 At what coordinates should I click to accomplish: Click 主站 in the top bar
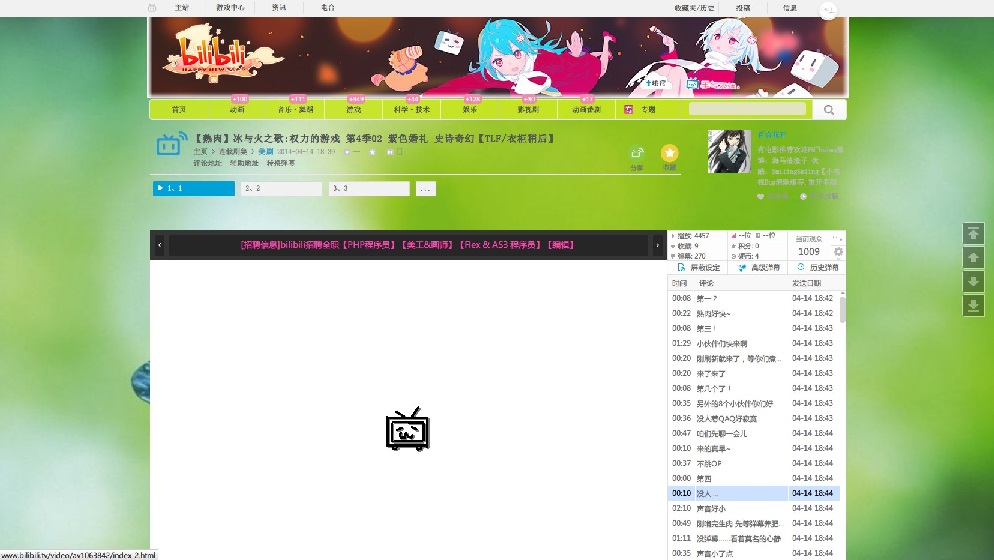click(x=182, y=8)
